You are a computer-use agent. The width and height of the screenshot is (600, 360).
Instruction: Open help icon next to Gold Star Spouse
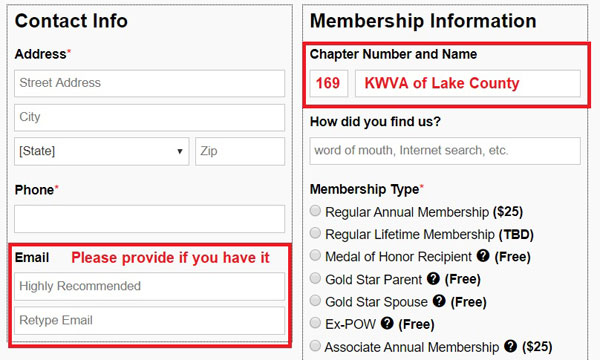pyautogui.click(x=439, y=301)
